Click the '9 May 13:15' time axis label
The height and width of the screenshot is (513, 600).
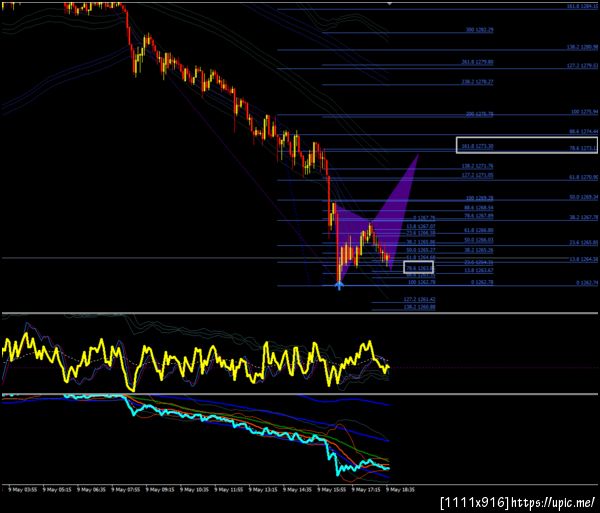pyautogui.click(x=263, y=490)
